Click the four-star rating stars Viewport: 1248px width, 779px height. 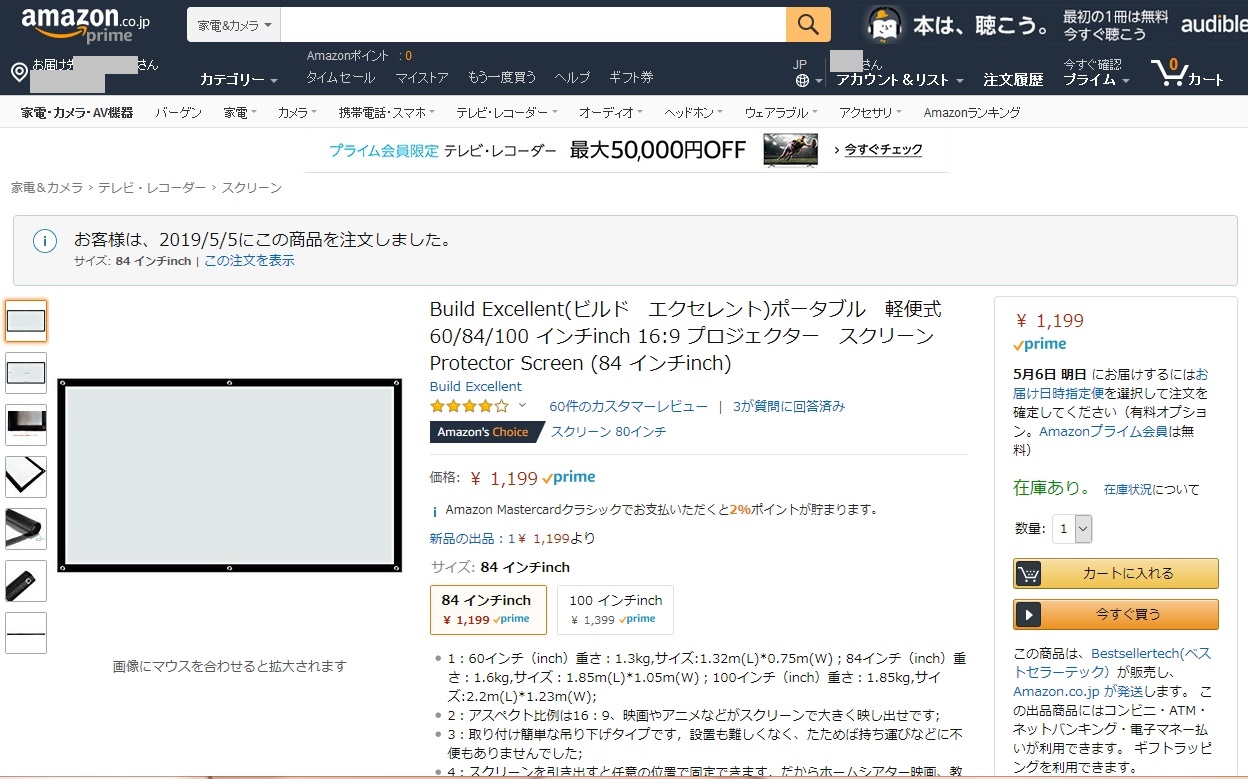pyautogui.click(x=469, y=406)
